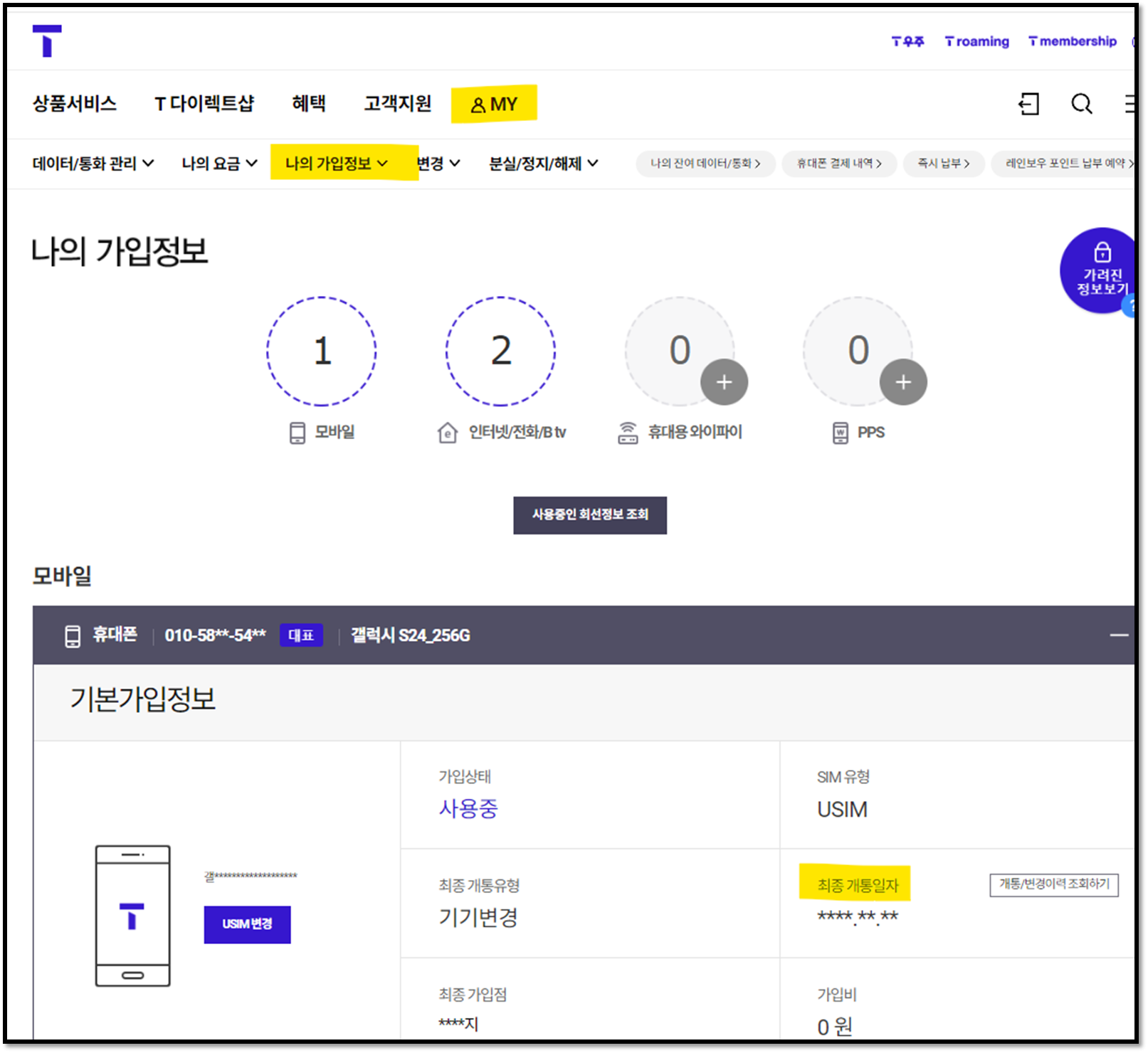Viewport: 1148px width, 1053px height.
Task: Click the 최종 개통일자 label
Action: point(858,886)
